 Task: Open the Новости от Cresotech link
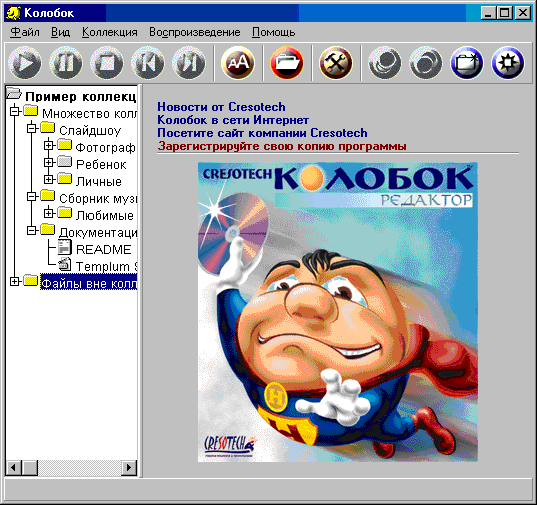point(221,107)
